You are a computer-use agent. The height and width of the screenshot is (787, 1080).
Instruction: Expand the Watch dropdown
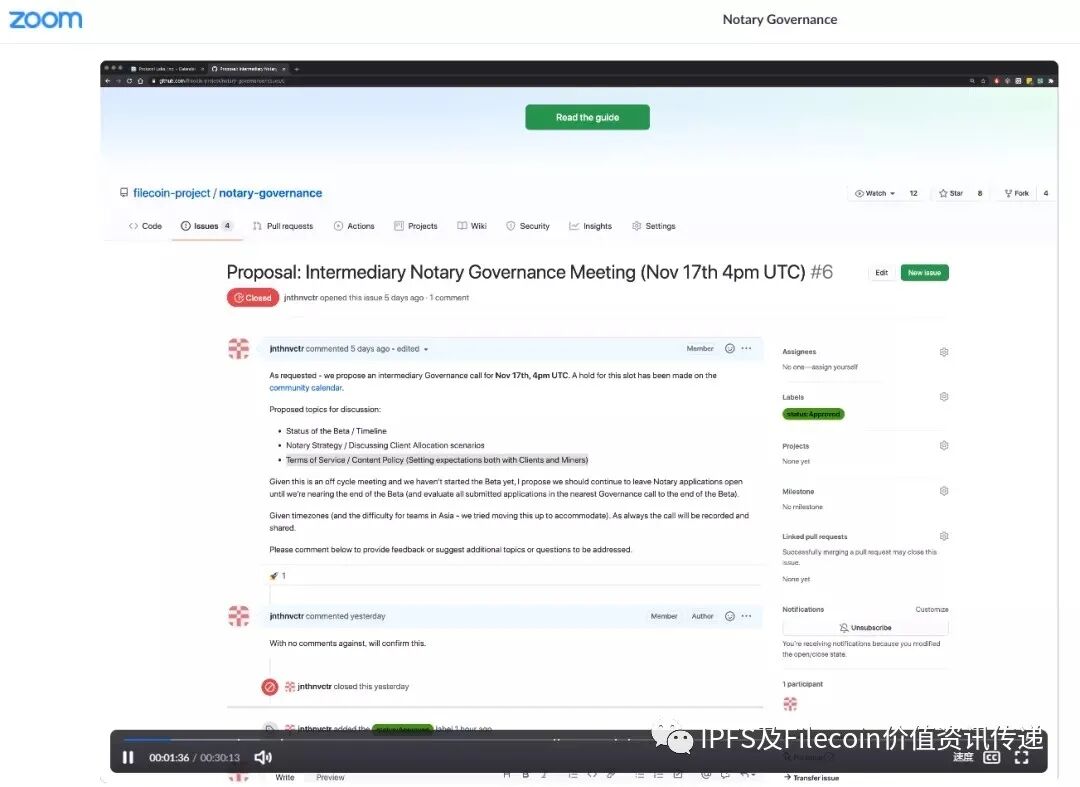[x=875, y=193]
